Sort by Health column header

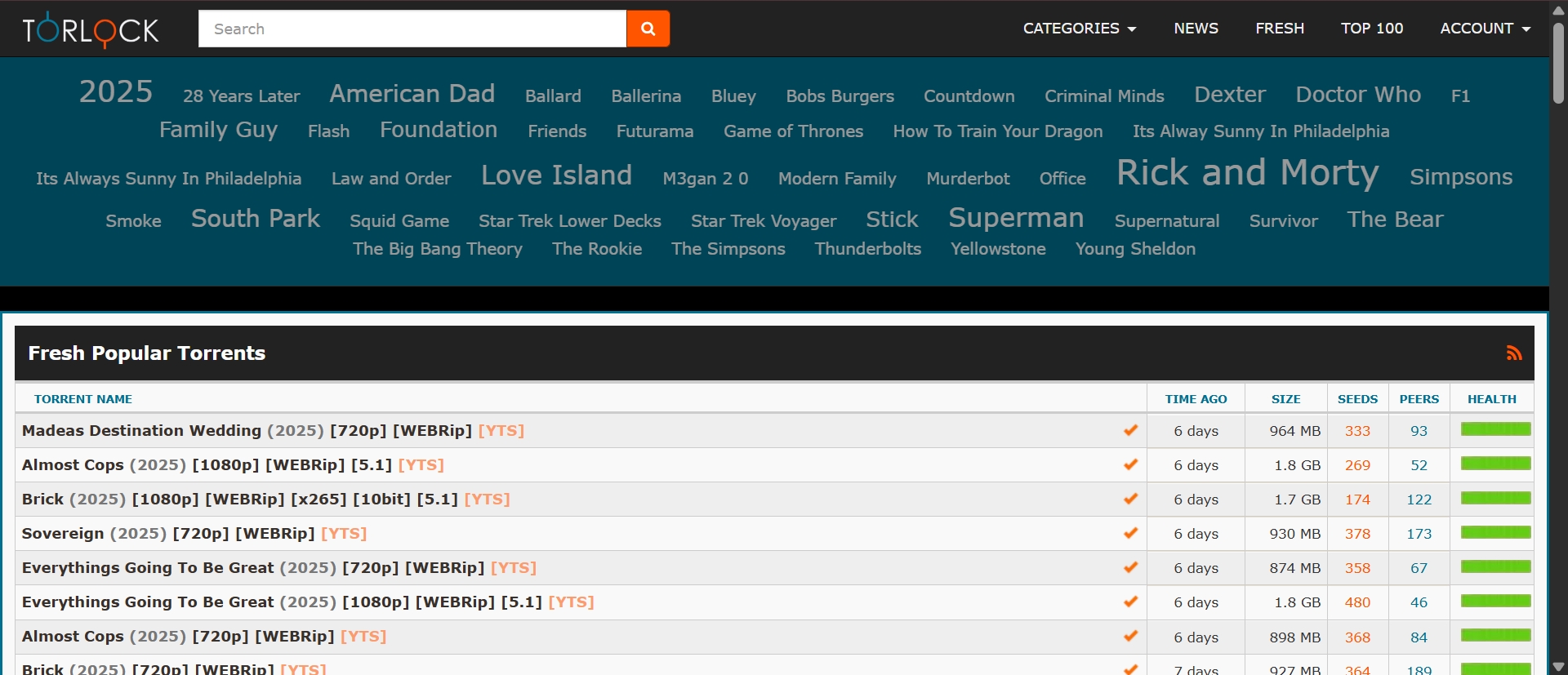tap(1492, 399)
